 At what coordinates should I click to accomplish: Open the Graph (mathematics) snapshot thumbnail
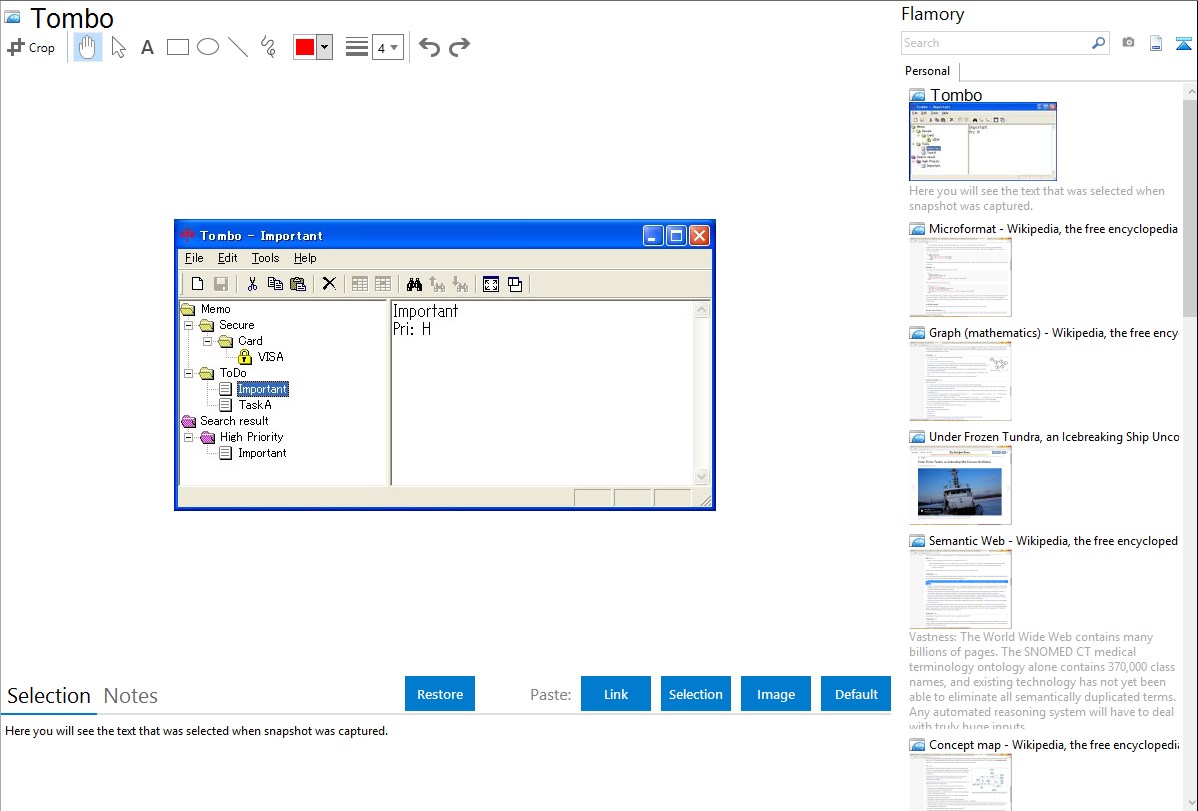pyautogui.click(x=960, y=381)
